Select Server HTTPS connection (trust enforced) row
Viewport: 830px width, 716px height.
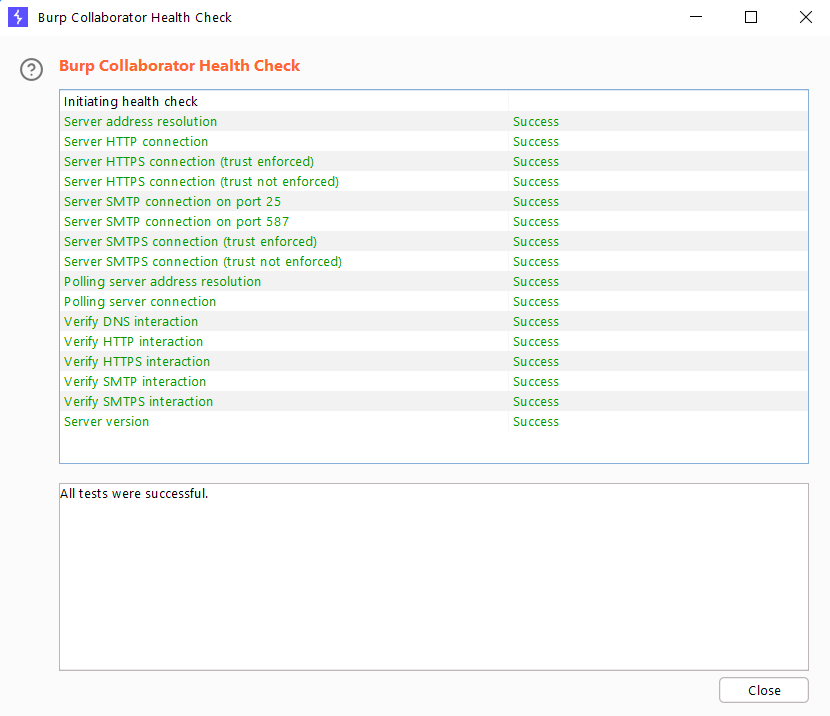click(434, 161)
